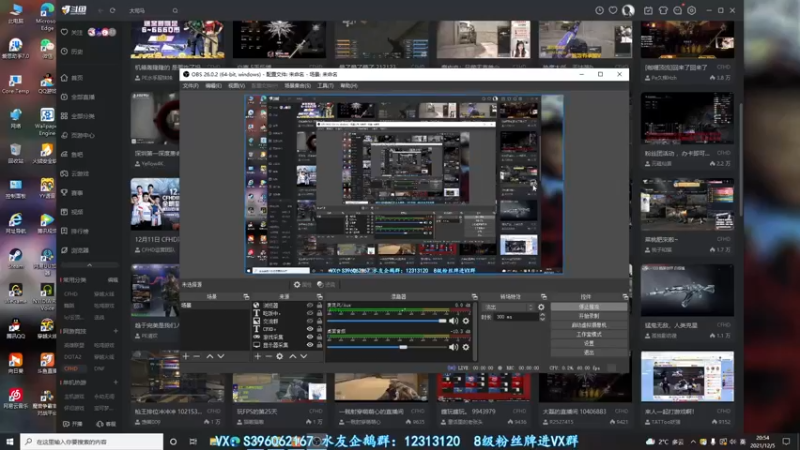Viewport: 800px width, 450px height.
Task: Open history clock icon in Douyu top bar
Action: (599, 10)
